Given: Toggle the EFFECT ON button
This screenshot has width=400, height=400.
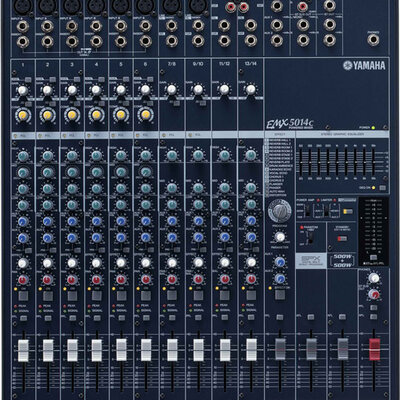Looking at the screenshot, I should (280, 295).
